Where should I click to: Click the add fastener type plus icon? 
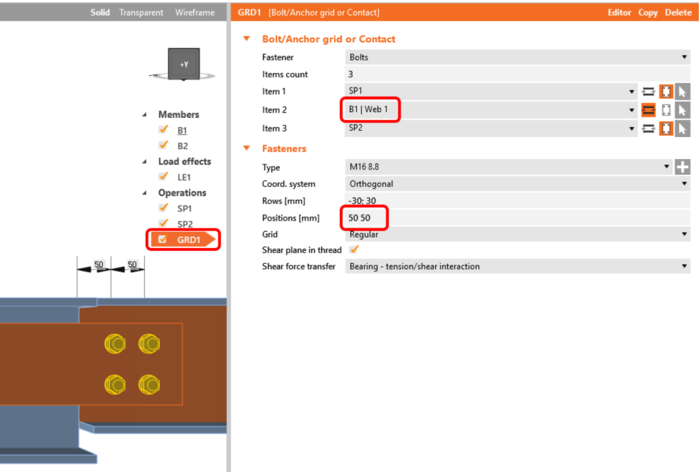click(x=682, y=167)
